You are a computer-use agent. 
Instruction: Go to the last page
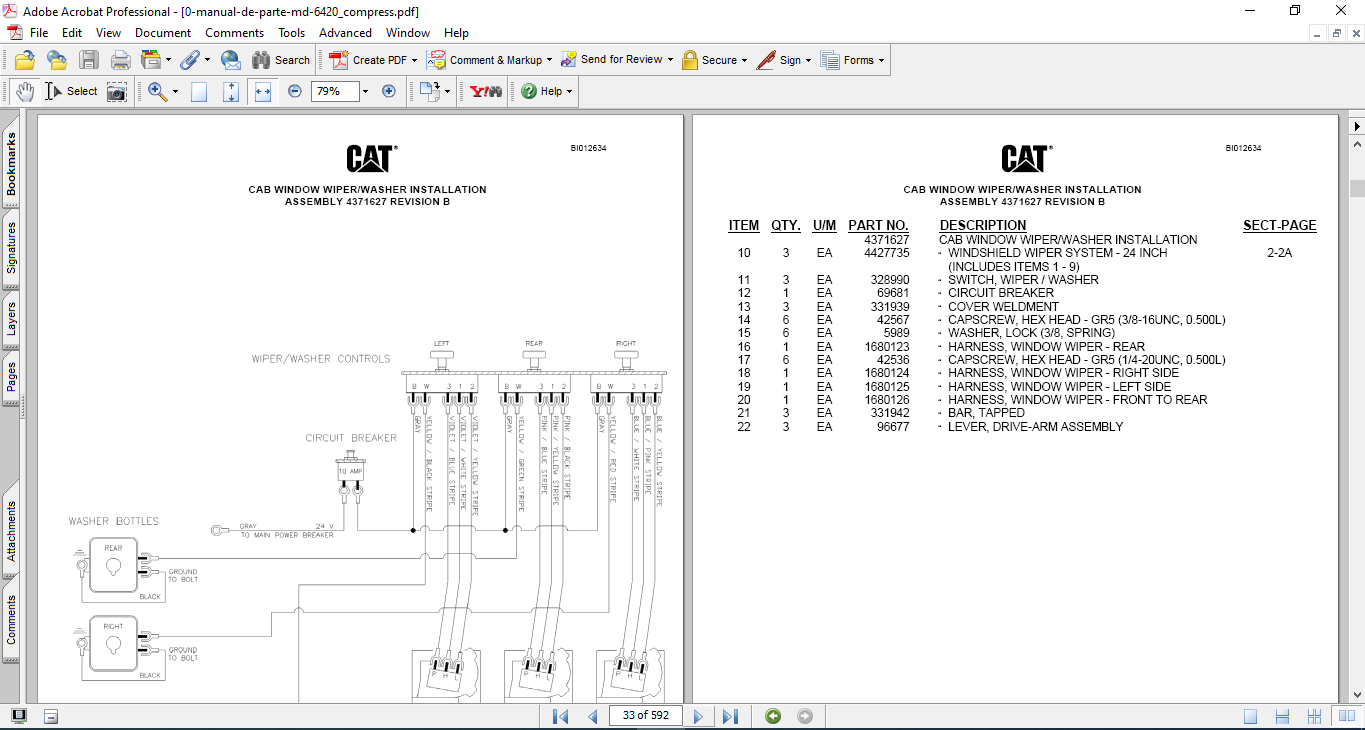(x=730, y=716)
